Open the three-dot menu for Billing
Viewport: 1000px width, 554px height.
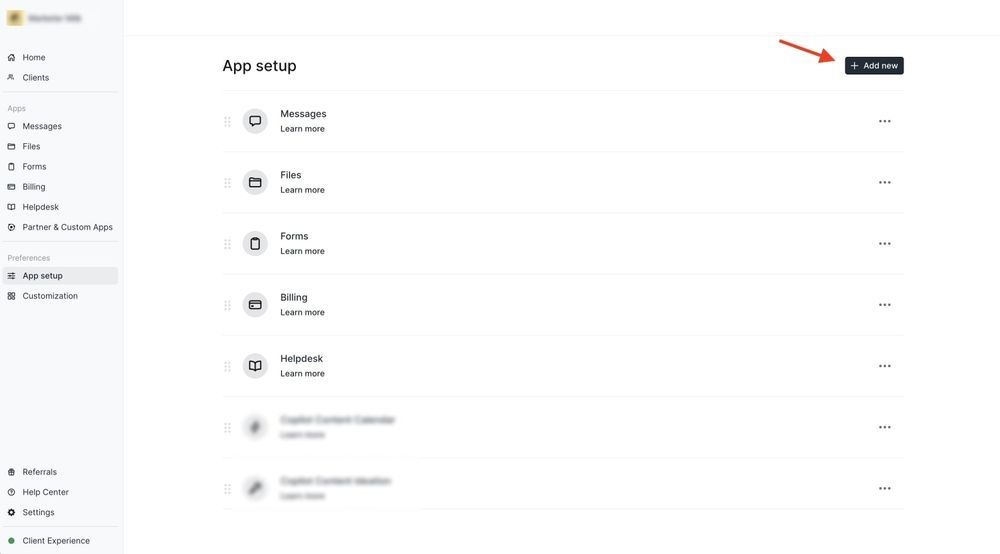[885, 305]
